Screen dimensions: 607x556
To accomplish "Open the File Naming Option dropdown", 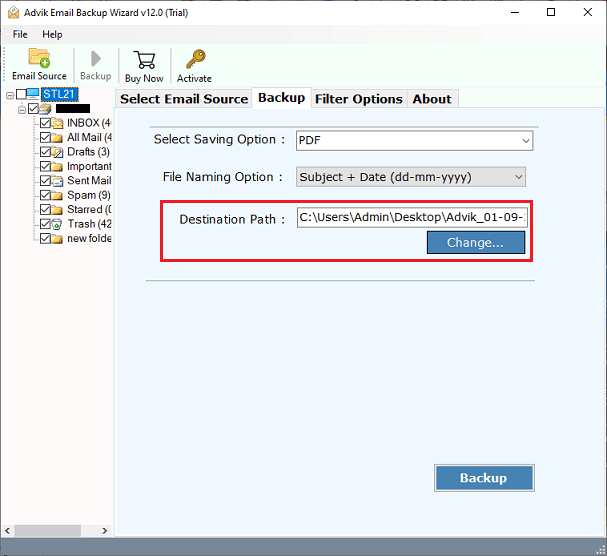I will [411, 177].
